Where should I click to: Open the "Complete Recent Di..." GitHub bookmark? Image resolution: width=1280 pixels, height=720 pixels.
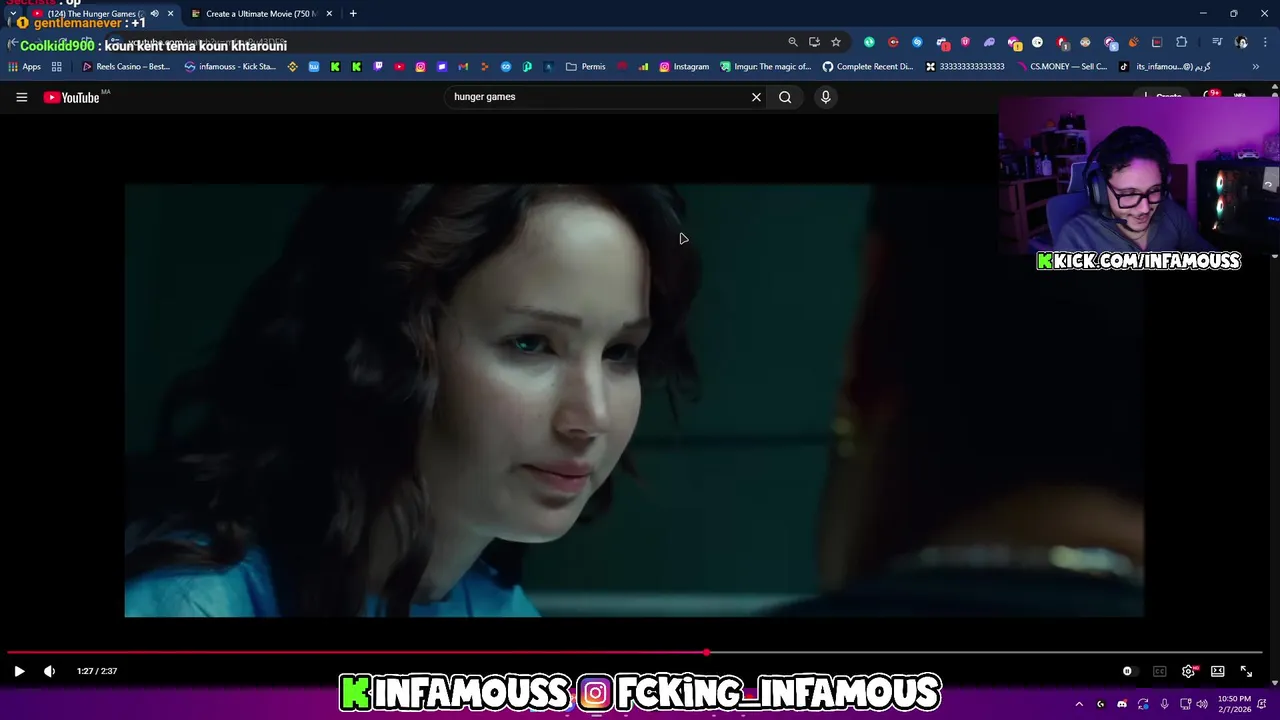[868, 67]
